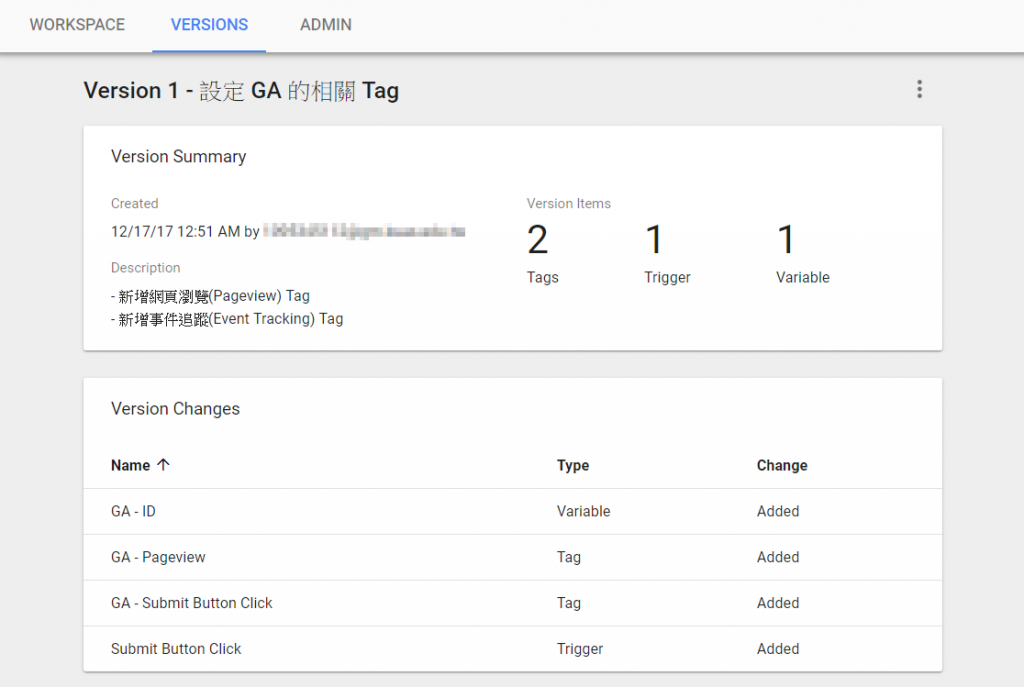Sort the table by Type column header
This screenshot has height=687, width=1024.
(573, 465)
